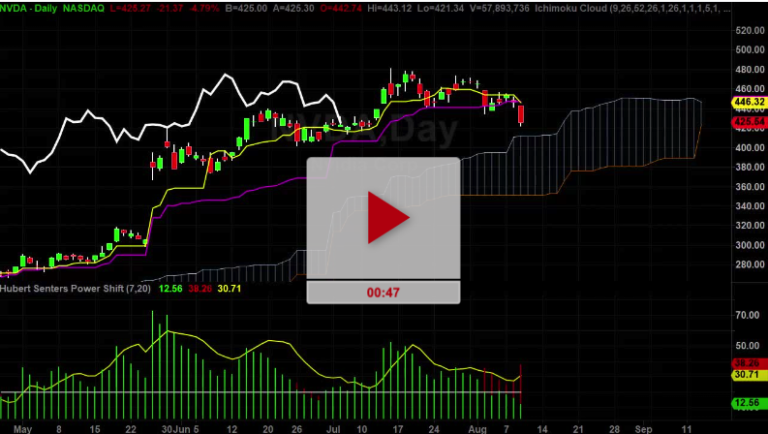The height and width of the screenshot is (434, 768).
Task: Click the yellow 446.32 price axis tag
Action: (x=749, y=102)
